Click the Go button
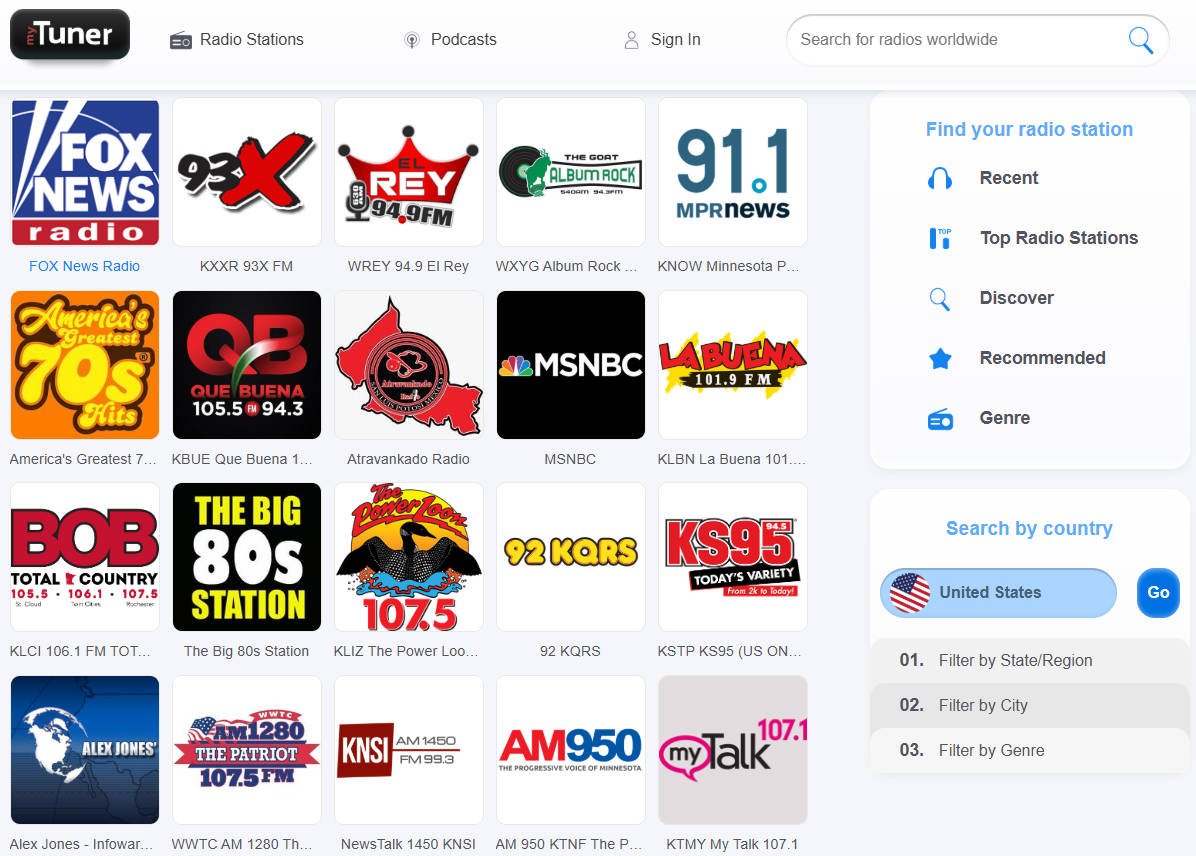 click(1158, 593)
